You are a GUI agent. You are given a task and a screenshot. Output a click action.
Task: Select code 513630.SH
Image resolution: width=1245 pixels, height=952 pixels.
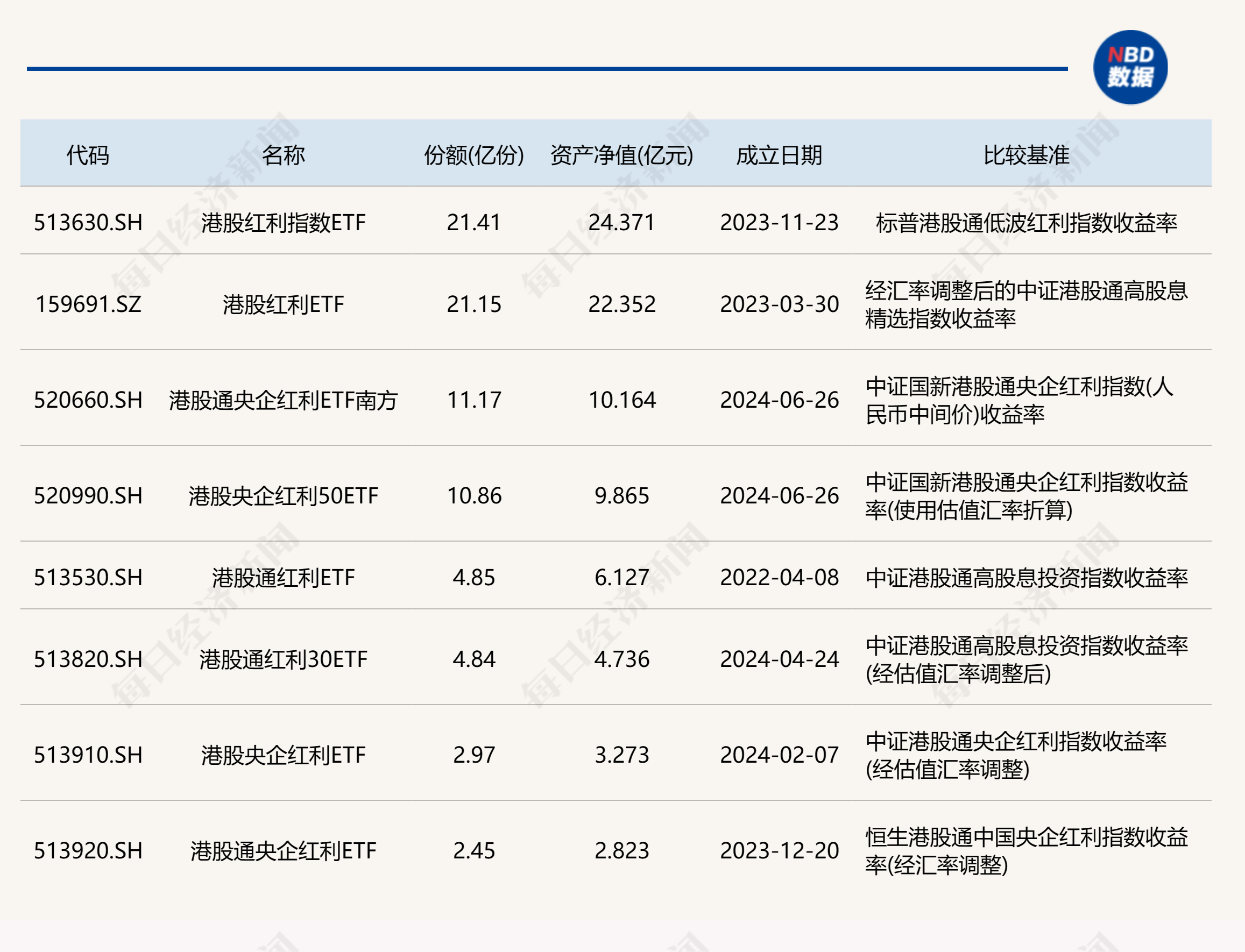point(88,222)
